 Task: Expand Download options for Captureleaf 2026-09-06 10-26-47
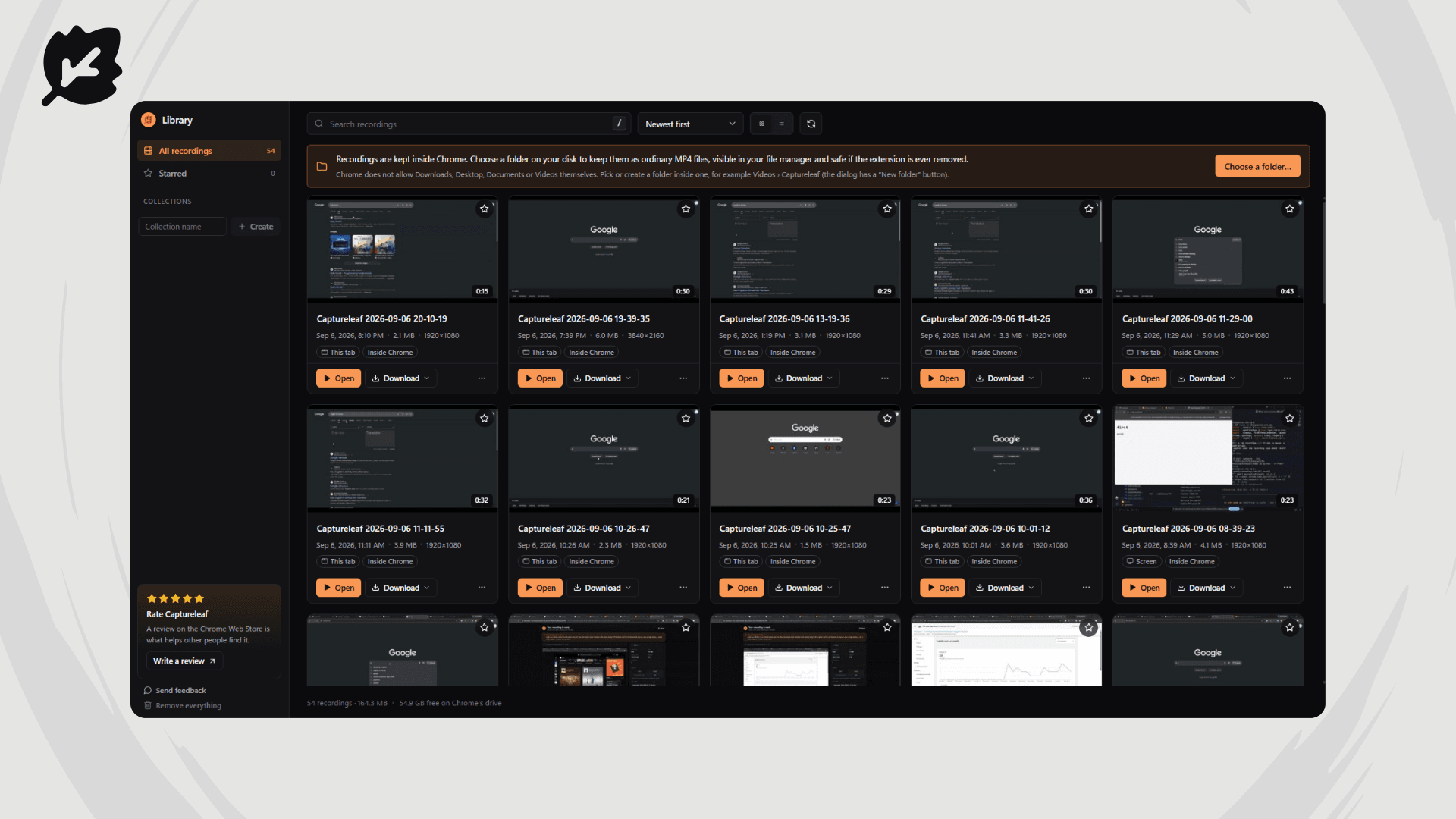pyautogui.click(x=602, y=588)
